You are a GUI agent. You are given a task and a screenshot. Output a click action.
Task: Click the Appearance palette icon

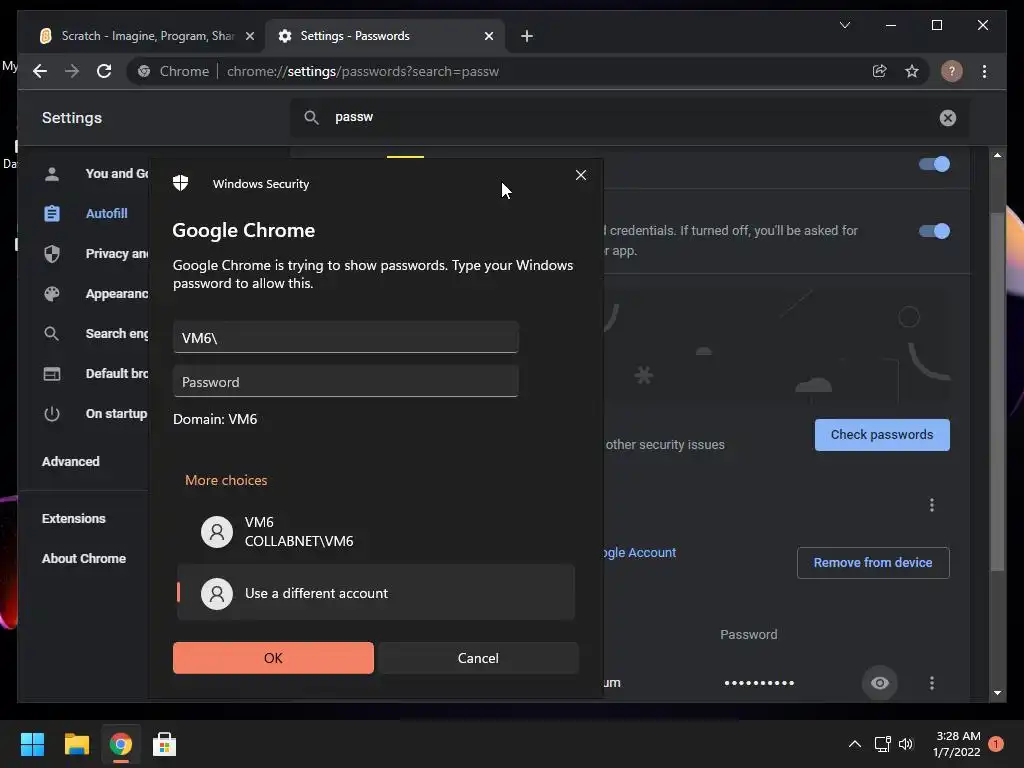(52, 294)
